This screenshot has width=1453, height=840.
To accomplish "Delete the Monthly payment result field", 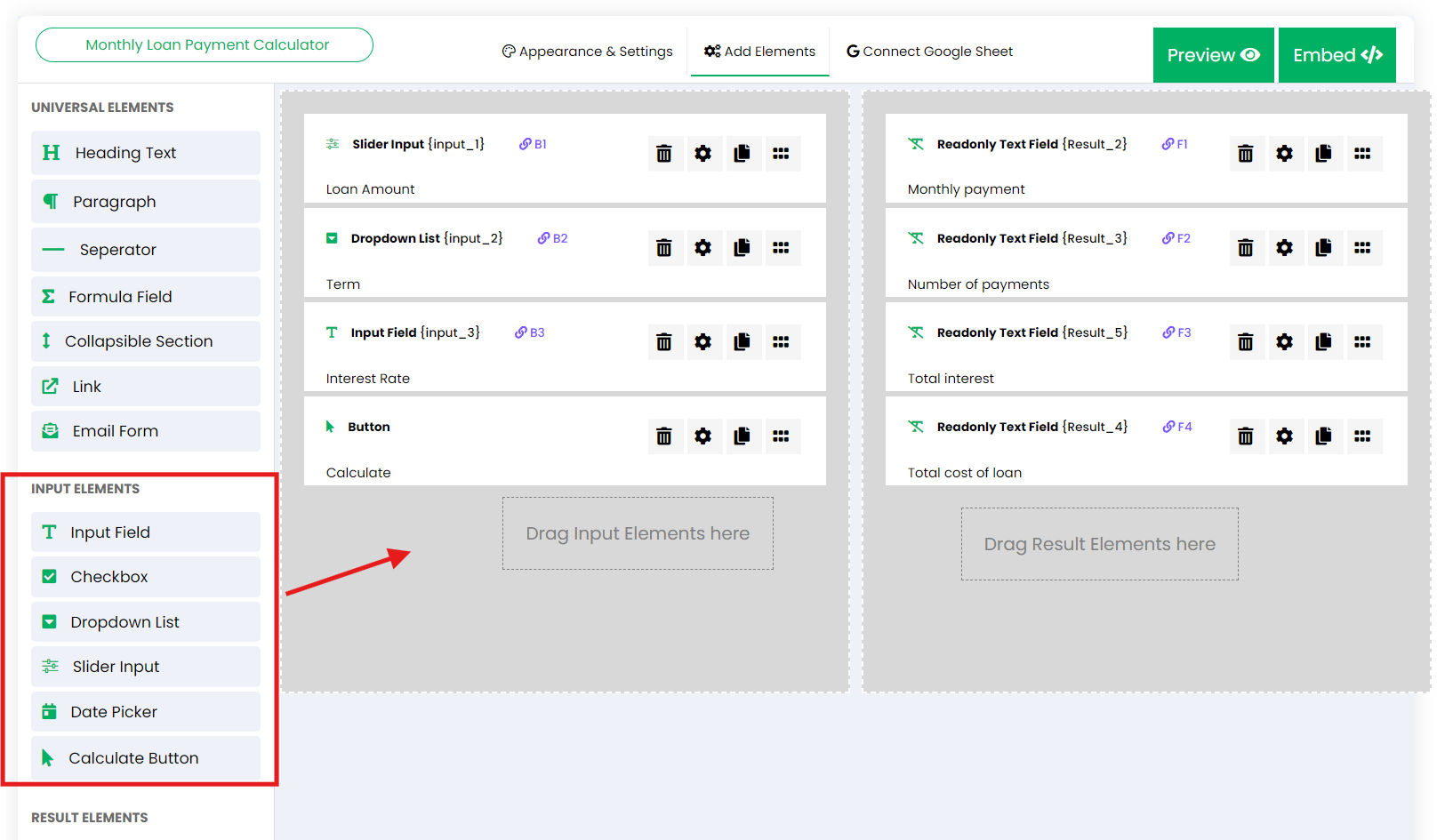I will (x=1245, y=154).
